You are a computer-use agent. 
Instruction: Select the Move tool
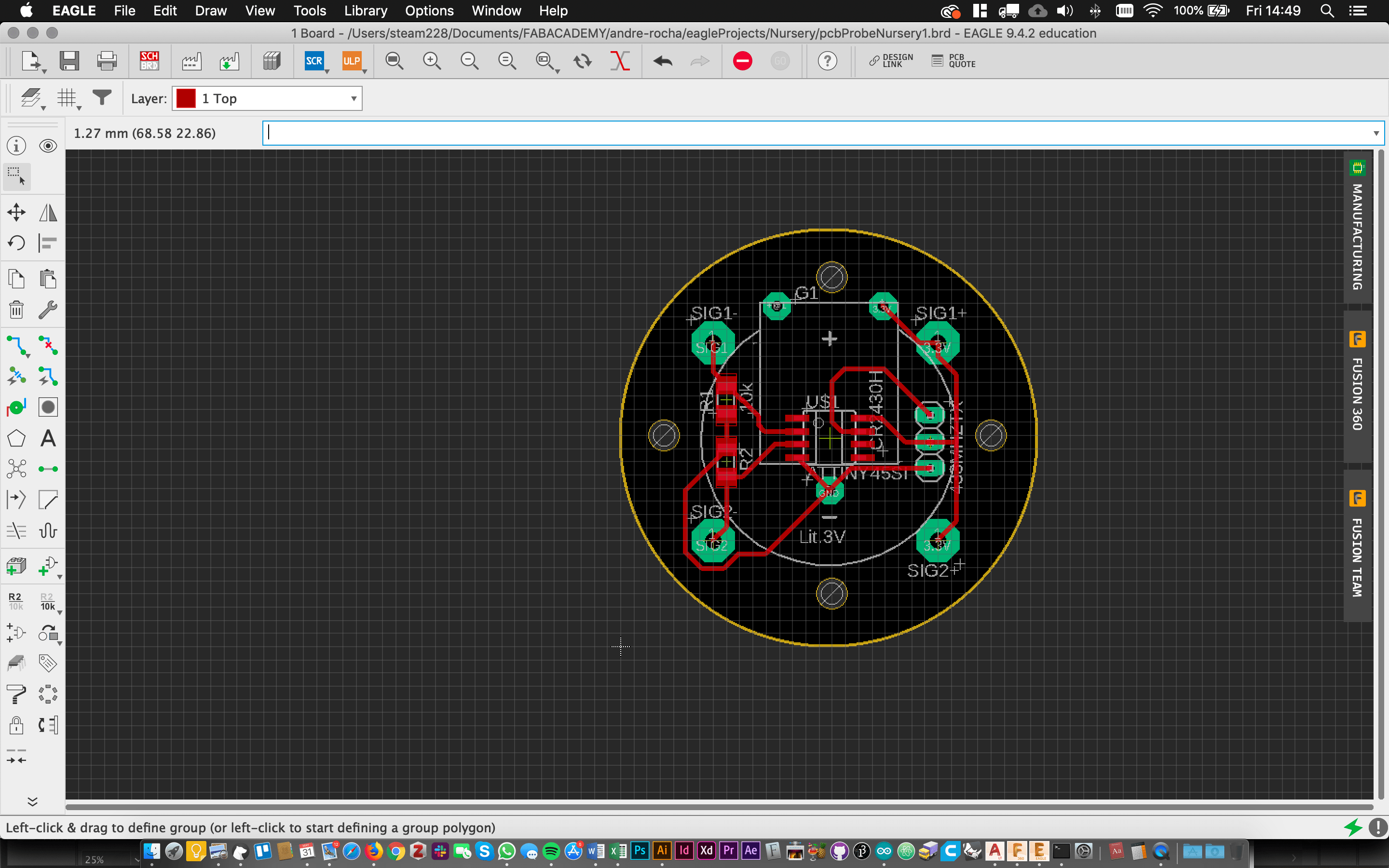(16, 212)
